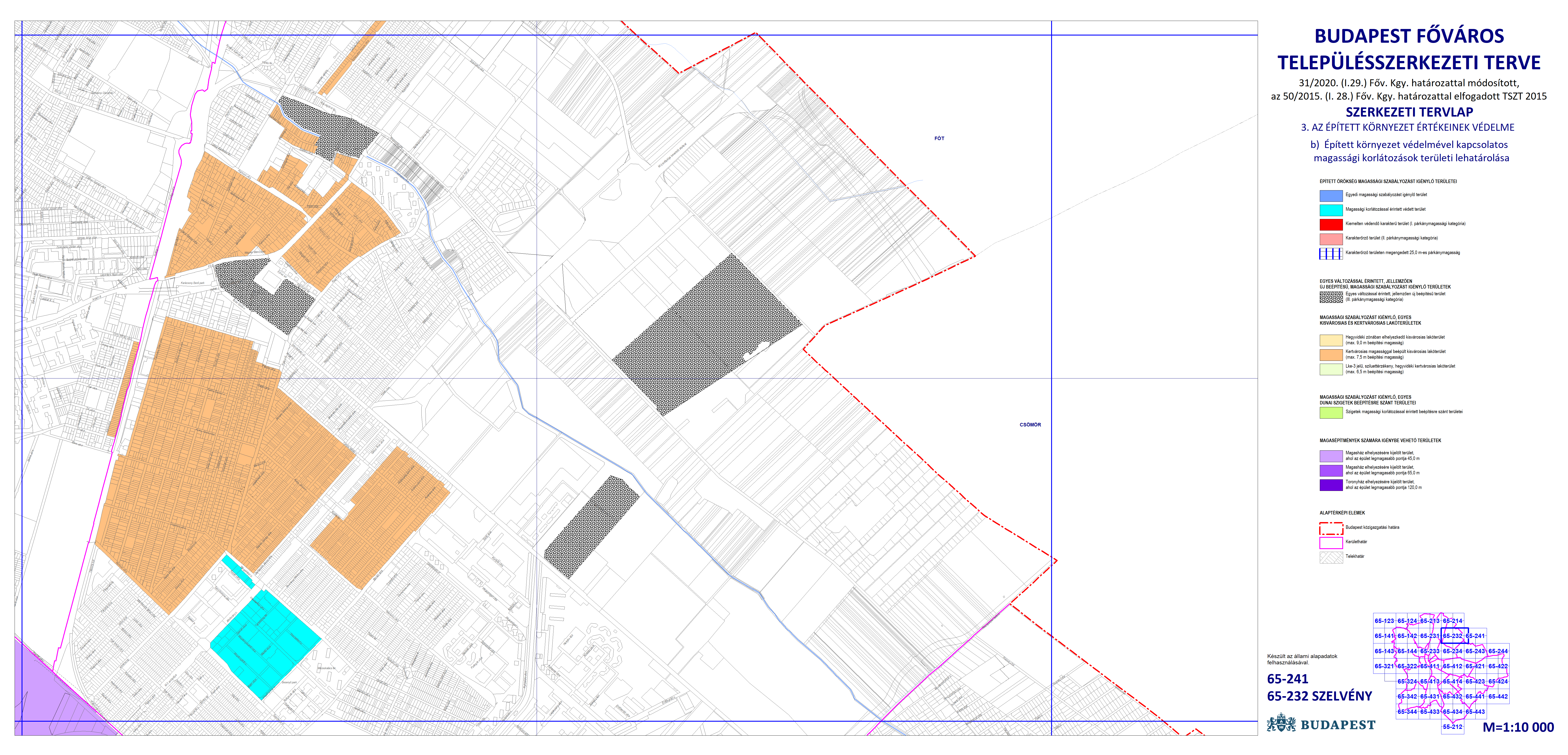Select index map cell 65-432

pyautogui.click(x=1453, y=697)
